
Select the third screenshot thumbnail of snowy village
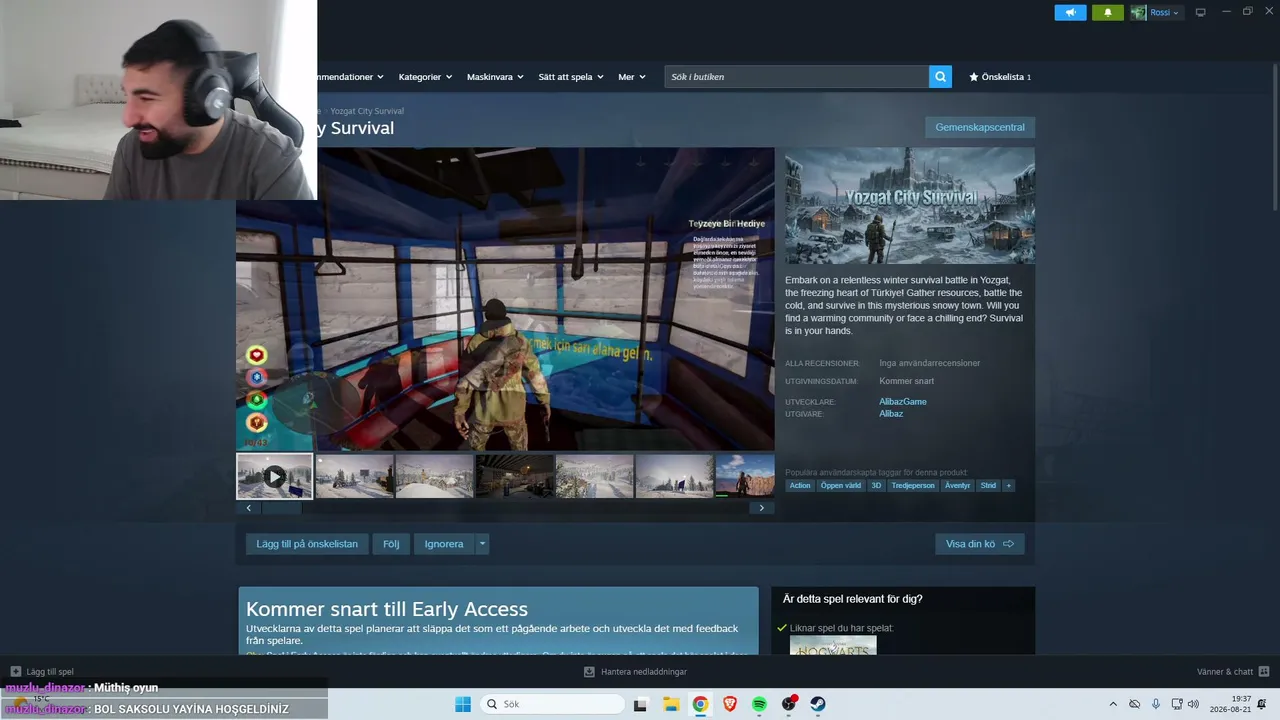click(435, 476)
